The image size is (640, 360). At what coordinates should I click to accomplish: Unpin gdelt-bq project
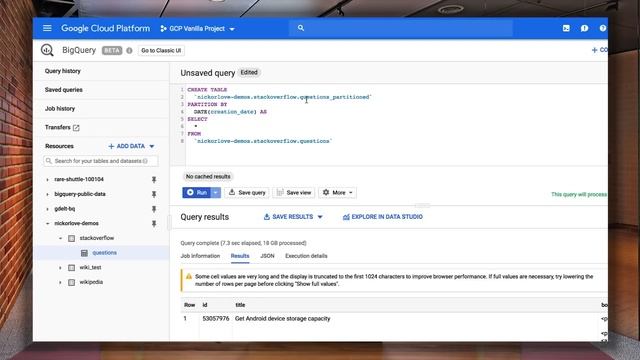[154, 209]
